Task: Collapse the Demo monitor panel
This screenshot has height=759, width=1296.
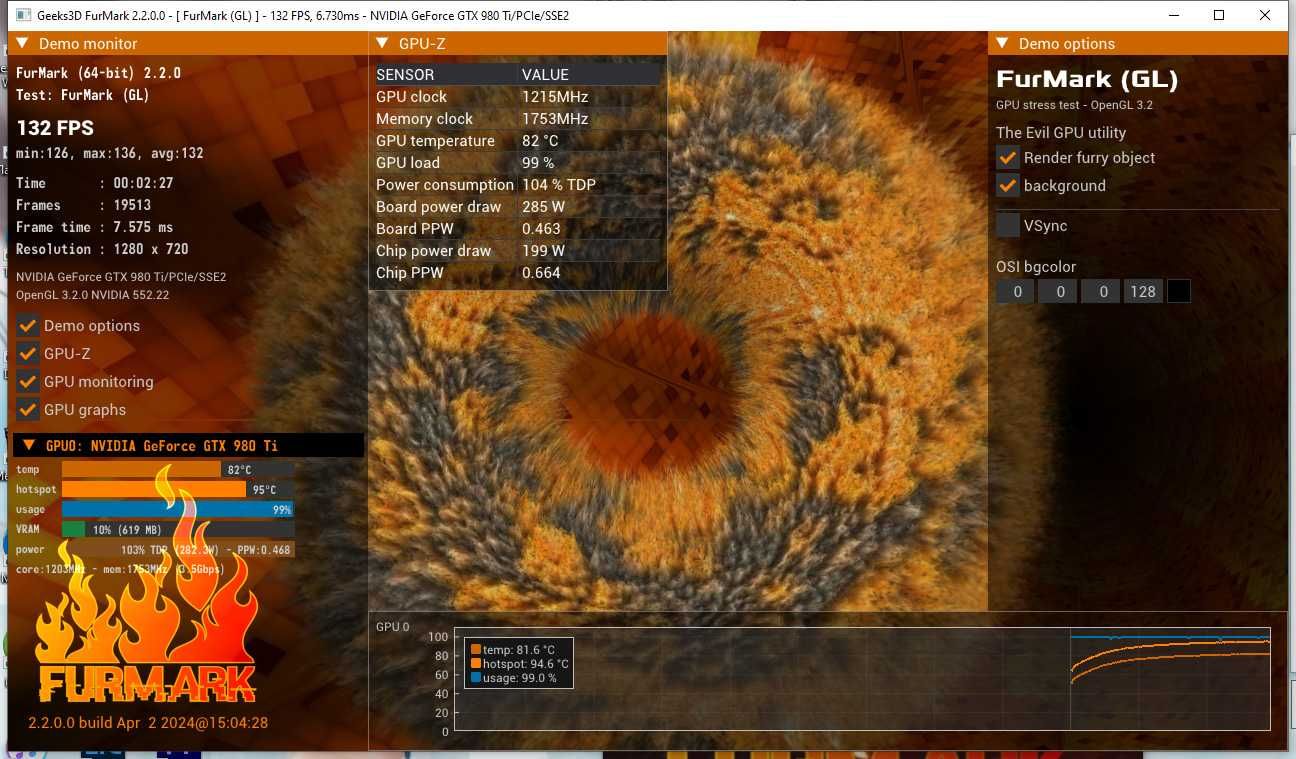Action: (x=22, y=44)
